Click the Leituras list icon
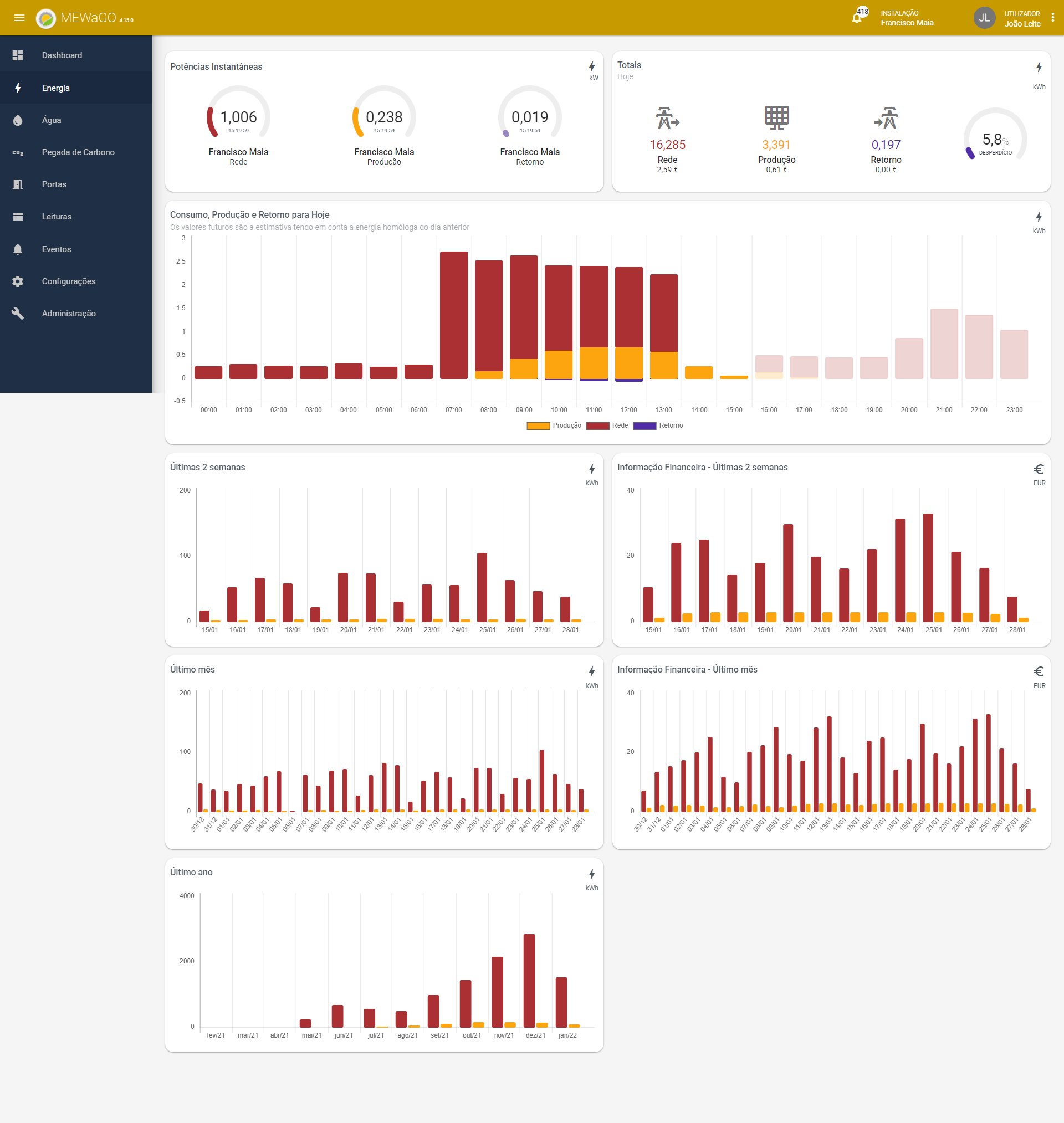The height and width of the screenshot is (1123, 1064). (x=18, y=217)
